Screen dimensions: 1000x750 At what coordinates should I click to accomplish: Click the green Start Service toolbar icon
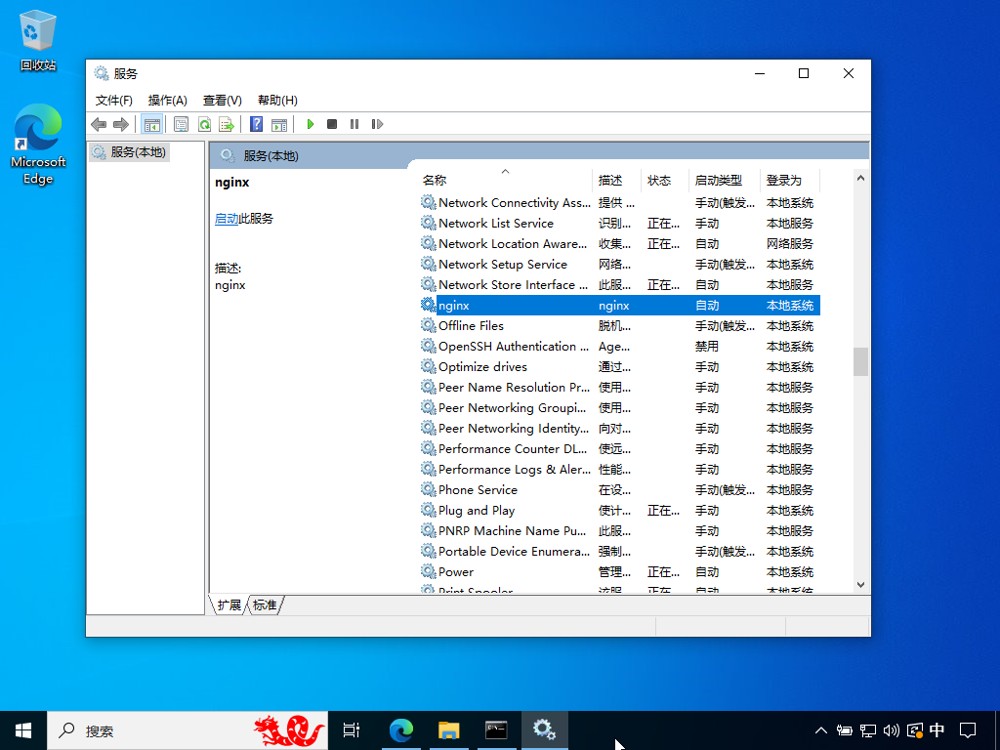pos(311,124)
